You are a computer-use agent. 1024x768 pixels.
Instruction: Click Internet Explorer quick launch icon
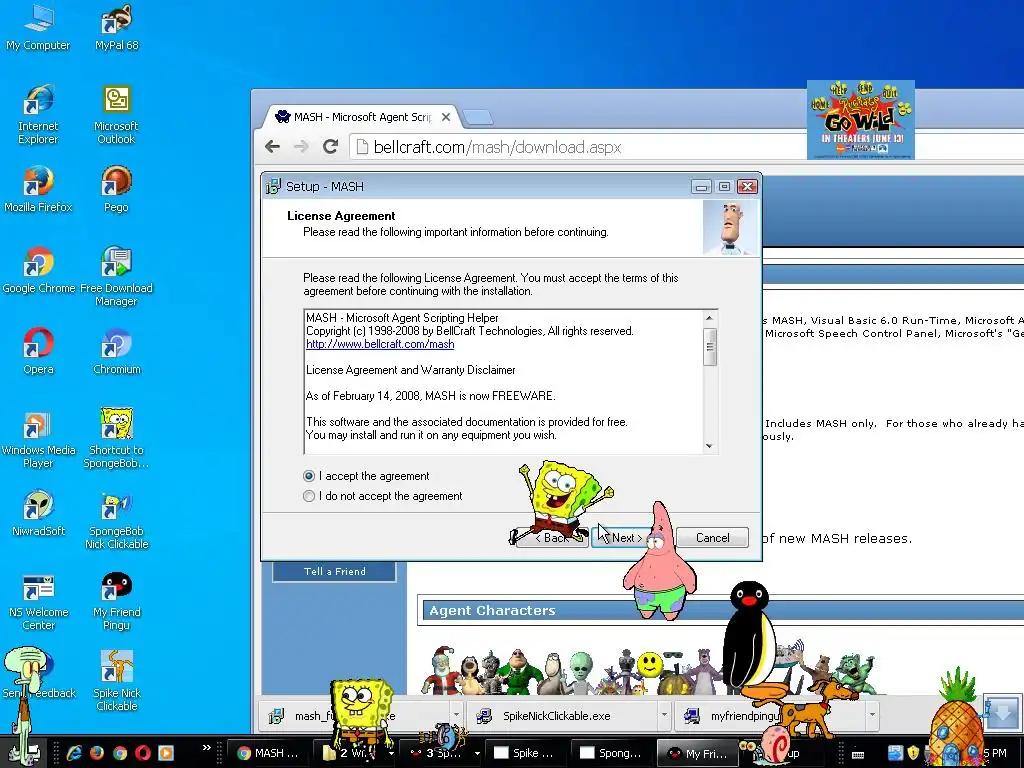point(74,753)
